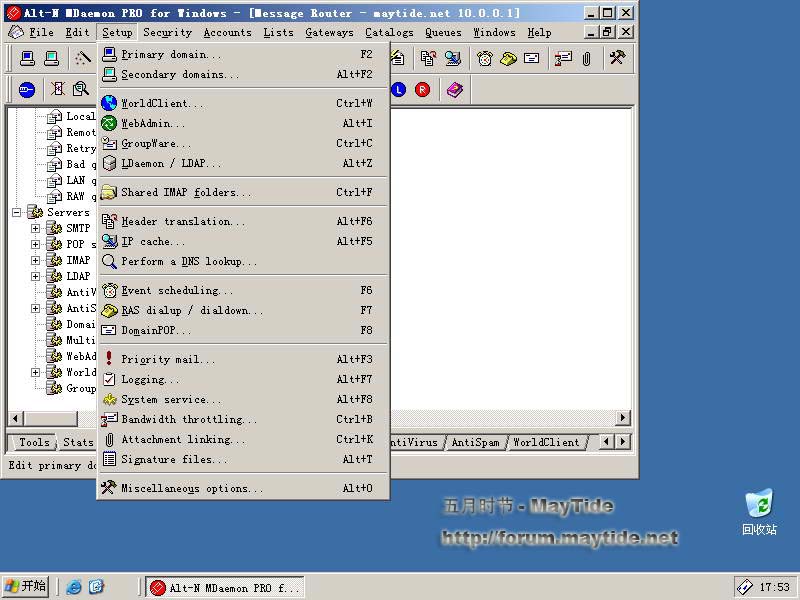This screenshot has width=800, height=600.
Task: Click the blue L circle toolbar icon
Action: tap(398, 90)
